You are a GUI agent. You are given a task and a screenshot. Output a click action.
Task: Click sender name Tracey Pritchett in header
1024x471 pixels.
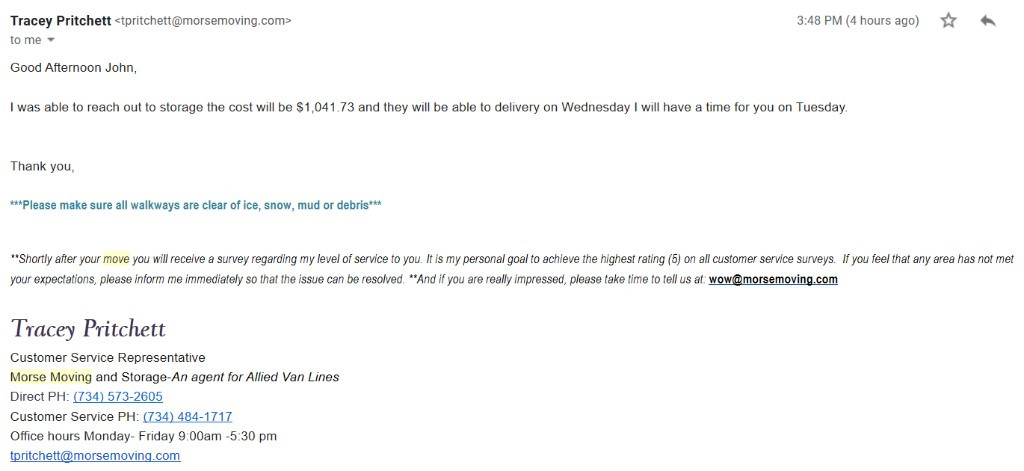point(60,21)
